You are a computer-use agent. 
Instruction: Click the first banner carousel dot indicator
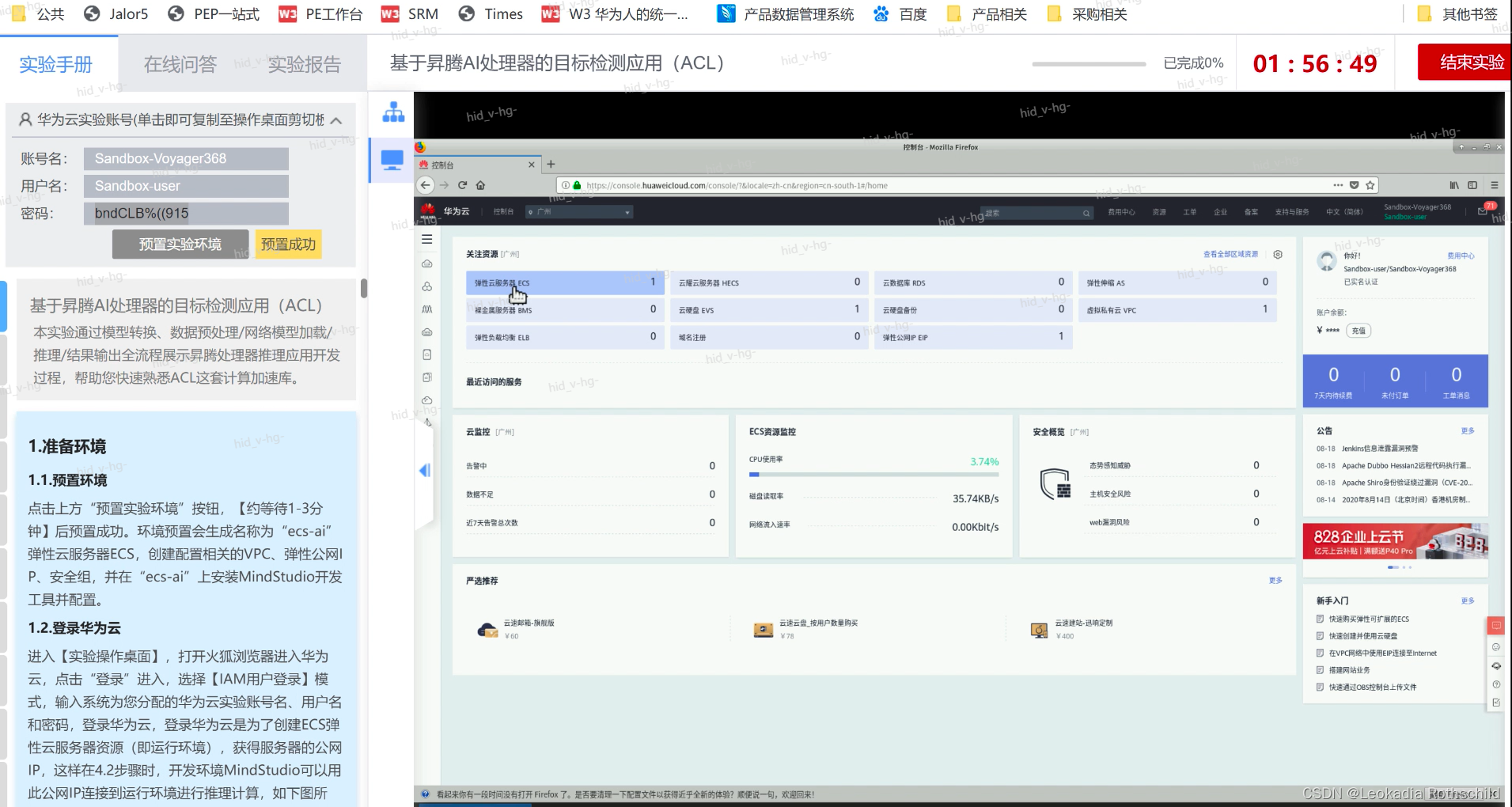click(x=1392, y=567)
